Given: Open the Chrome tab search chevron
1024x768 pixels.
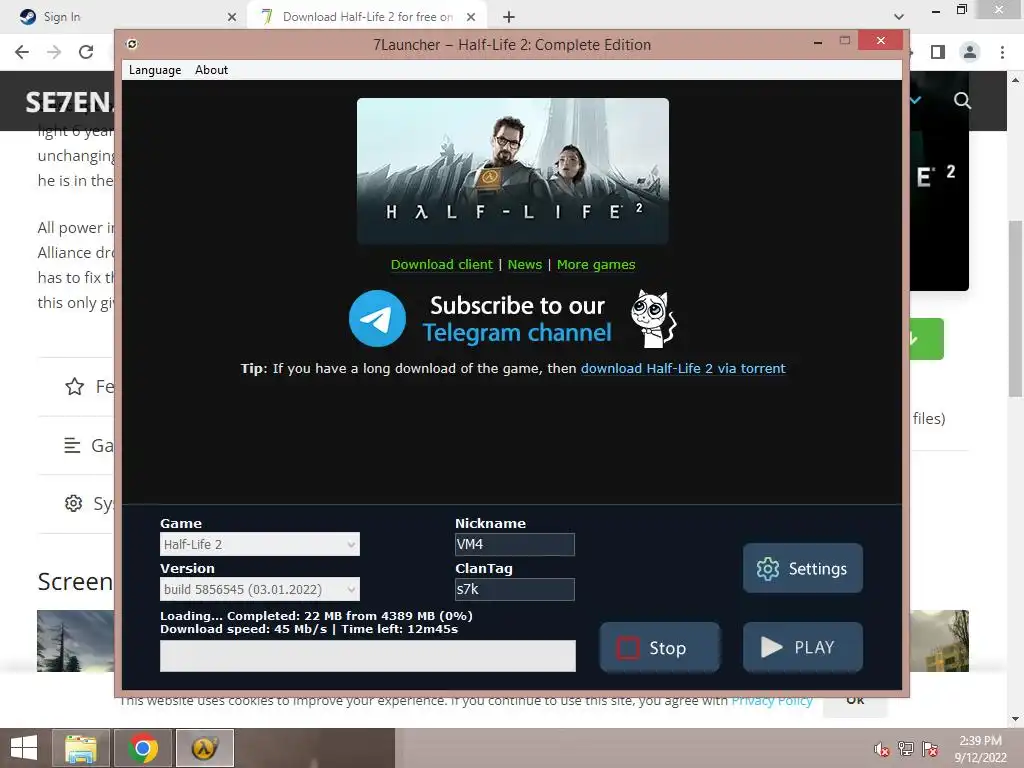Looking at the screenshot, I should (x=899, y=17).
